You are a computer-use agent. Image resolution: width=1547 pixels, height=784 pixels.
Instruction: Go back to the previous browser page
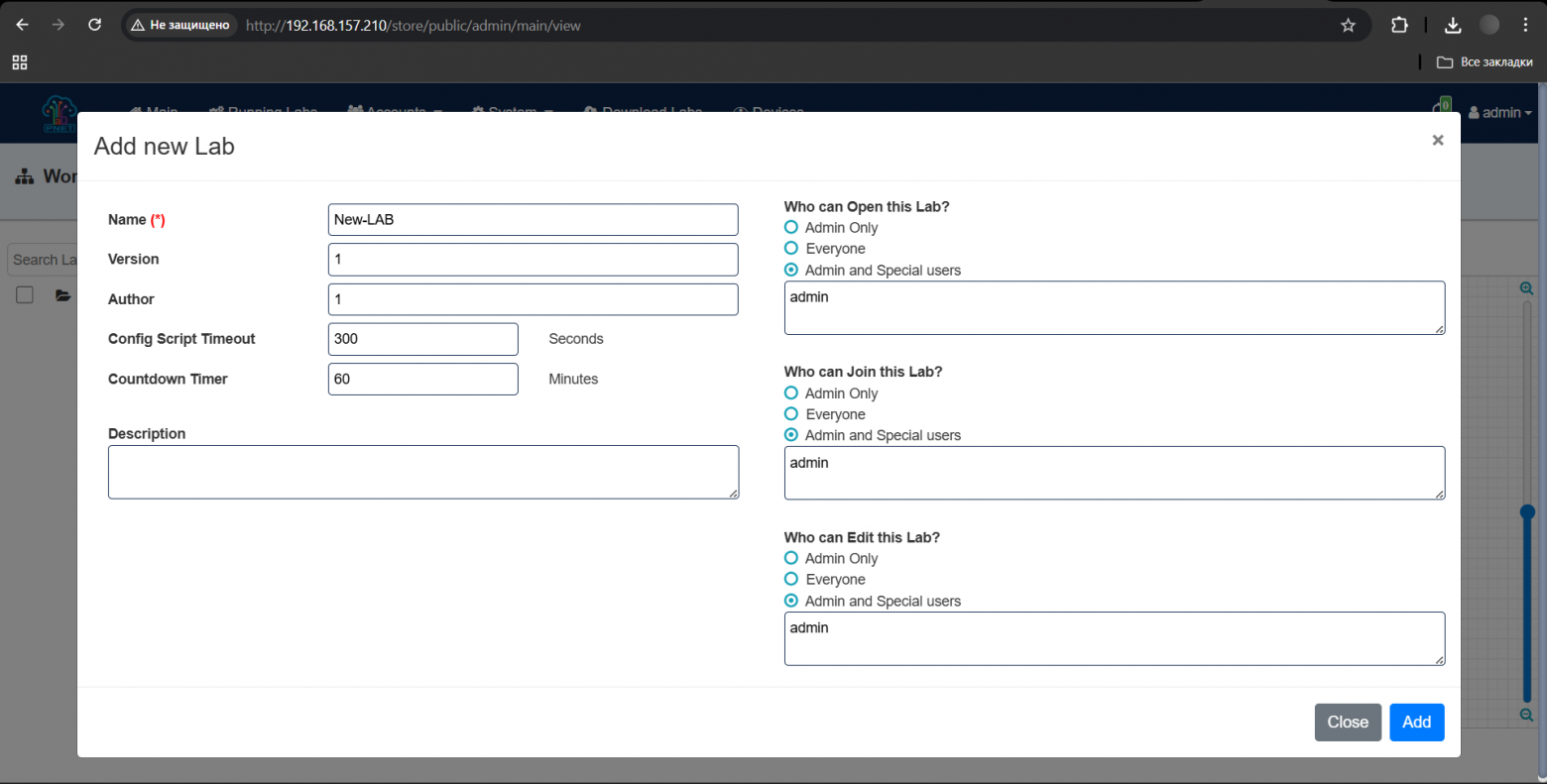click(22, 25)
